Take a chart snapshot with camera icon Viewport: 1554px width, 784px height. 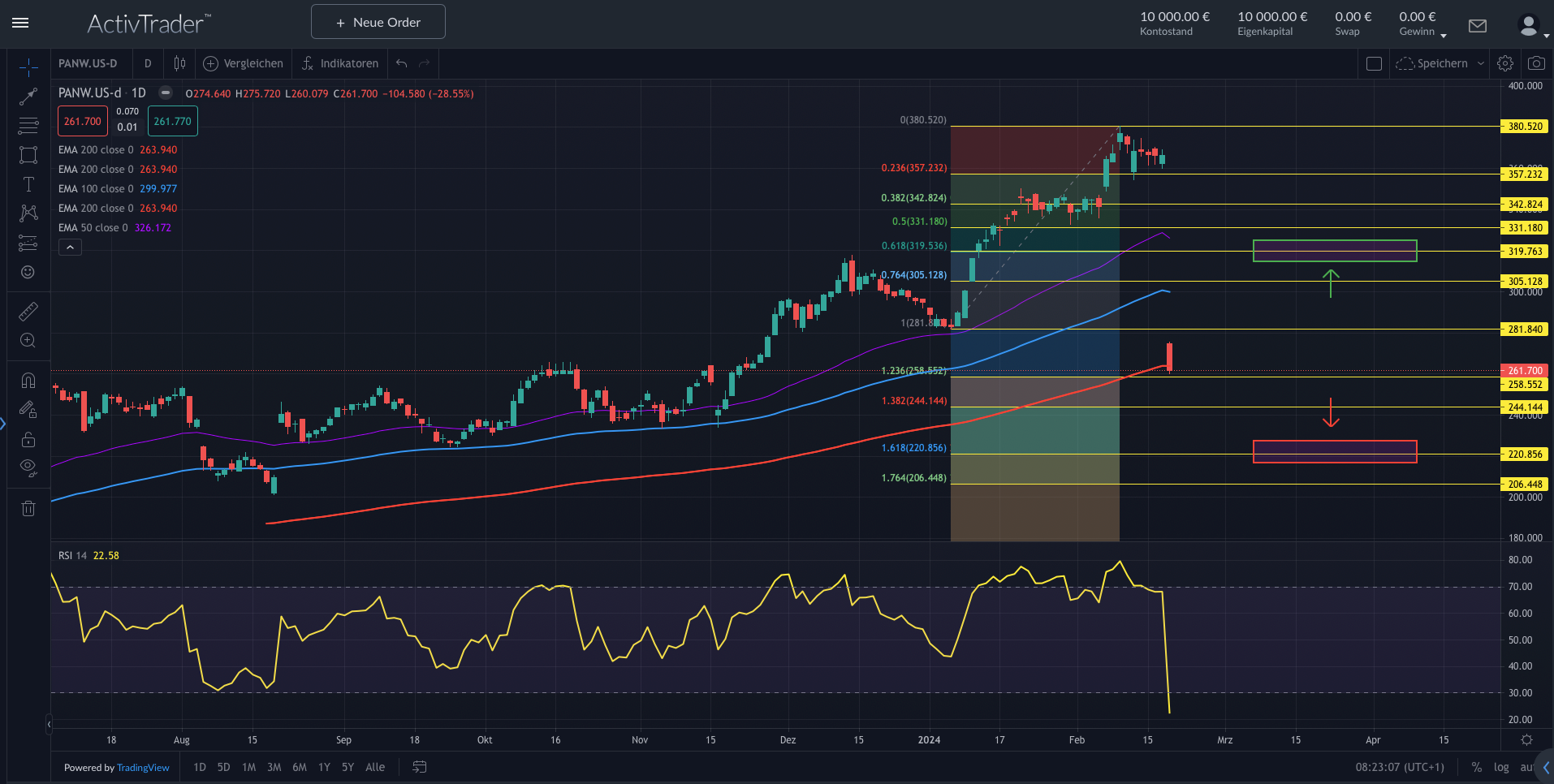click(1536, 63)
